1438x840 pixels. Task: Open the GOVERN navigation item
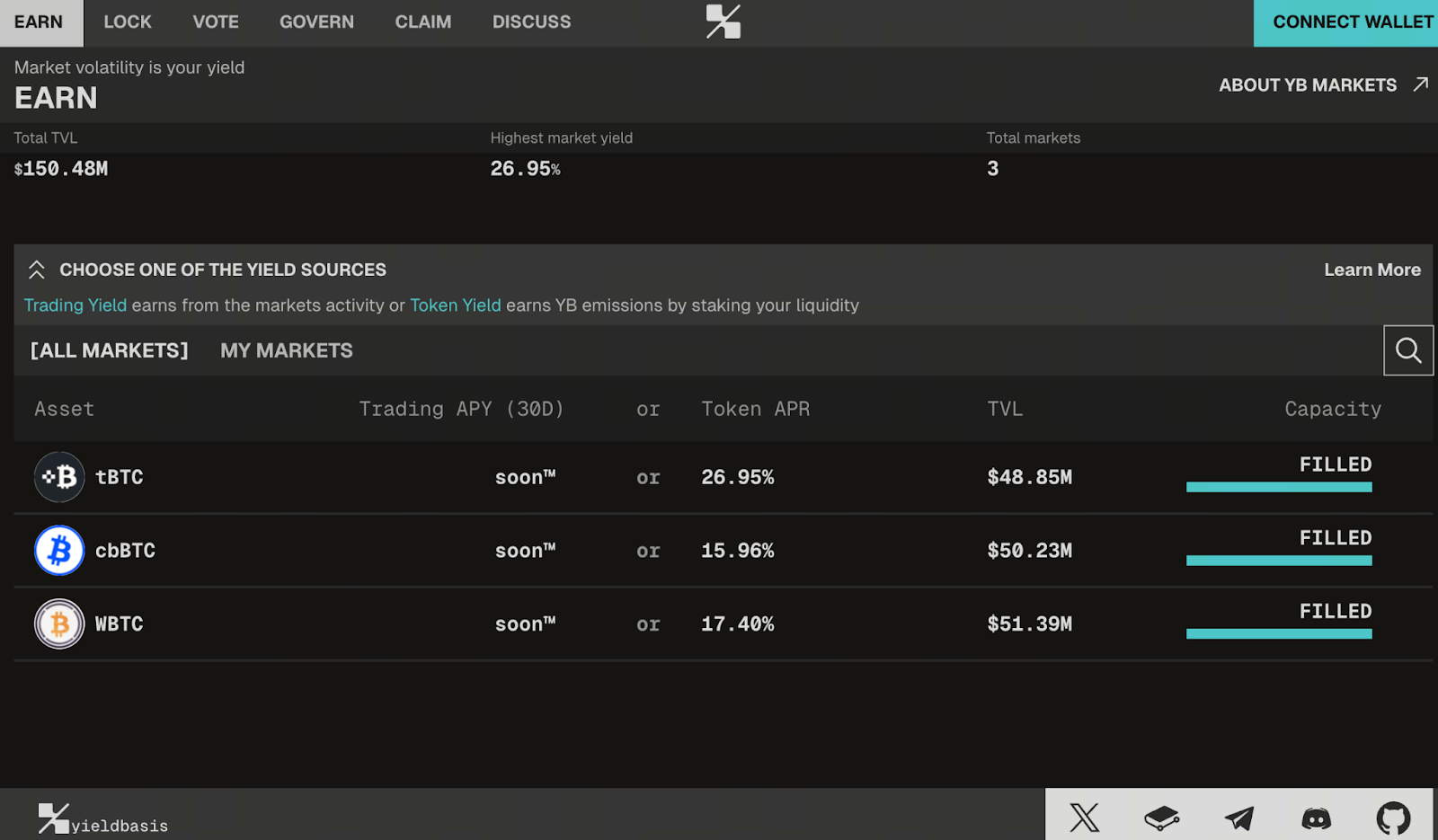coord(316,22)
